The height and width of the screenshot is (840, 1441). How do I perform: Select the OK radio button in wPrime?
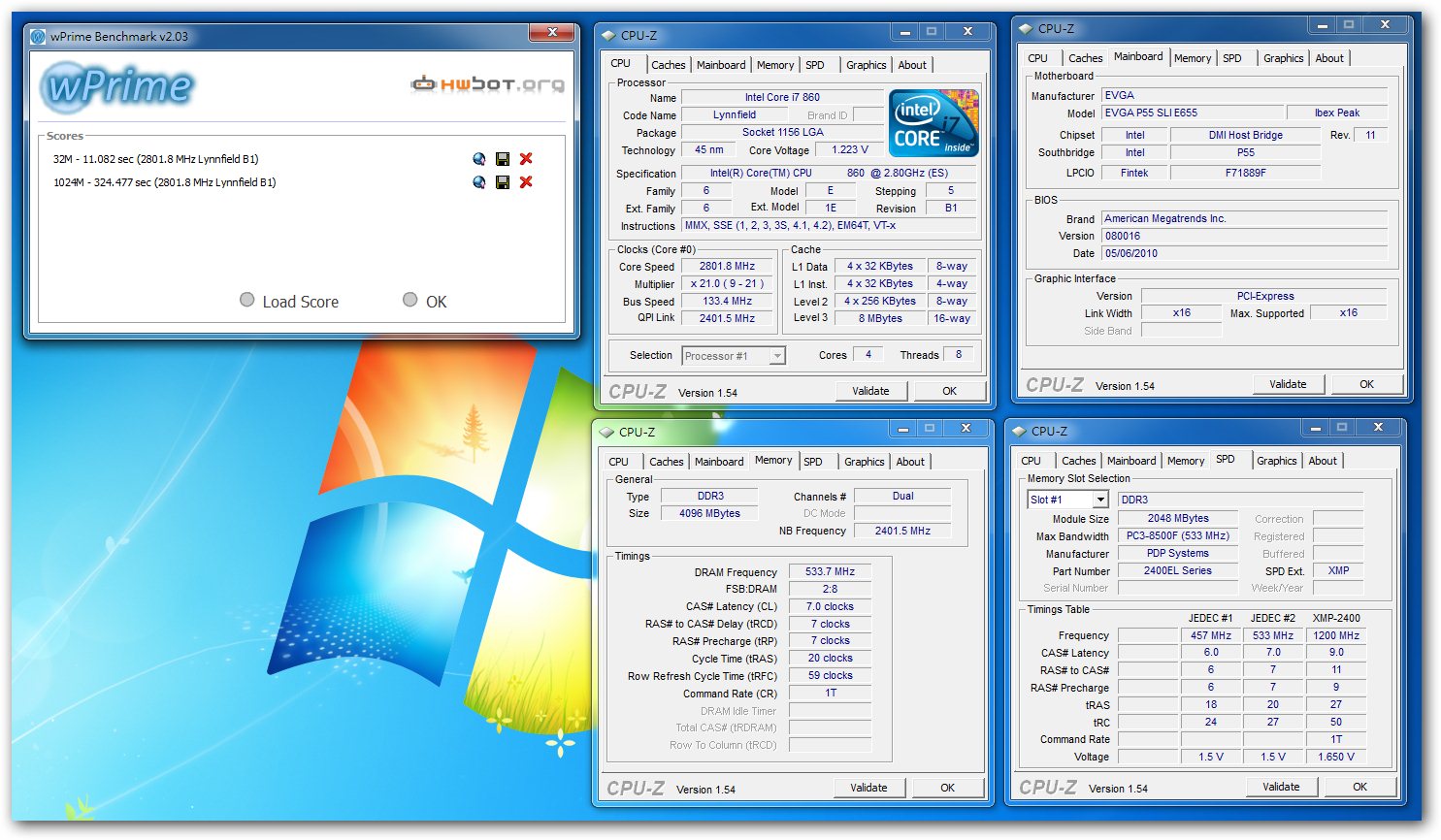click(410, 301)
